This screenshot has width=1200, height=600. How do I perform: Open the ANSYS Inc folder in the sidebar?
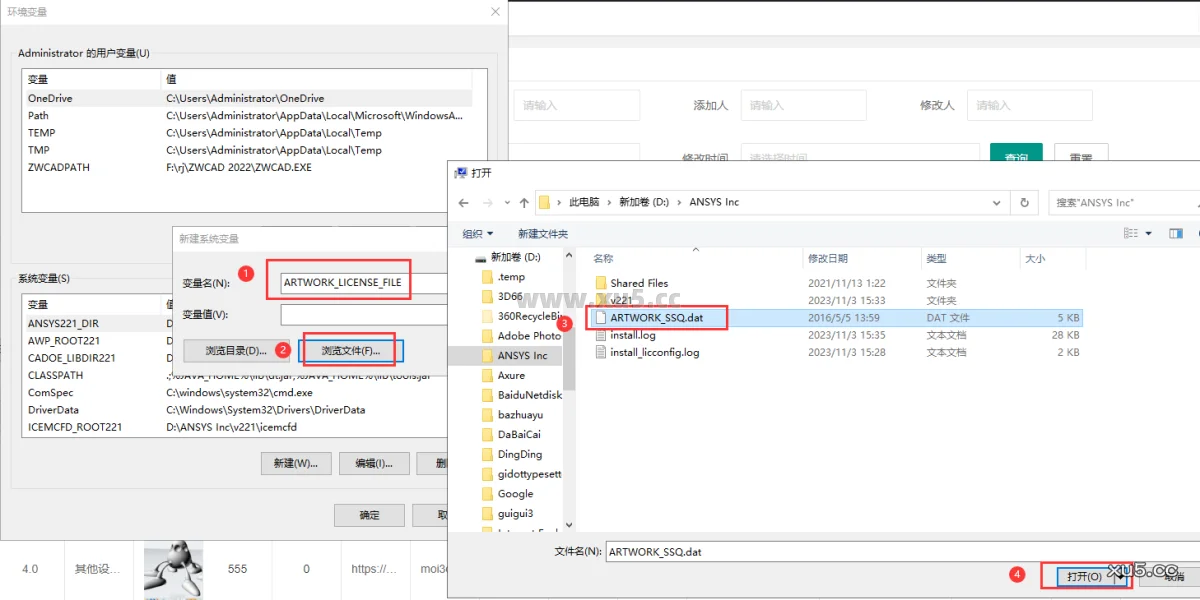click(x=524, y=356)
